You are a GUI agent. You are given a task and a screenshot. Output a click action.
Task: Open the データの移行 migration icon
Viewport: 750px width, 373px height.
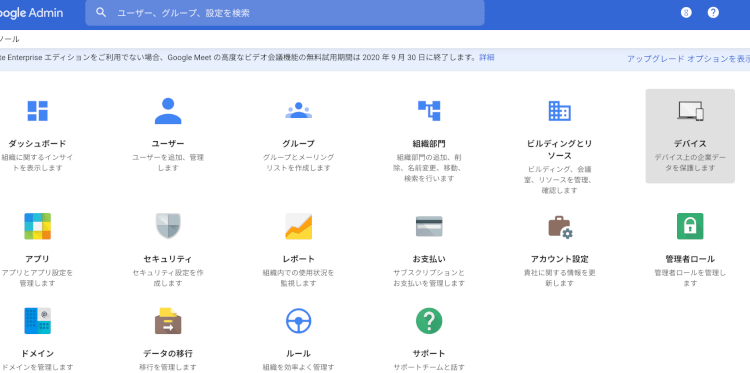(168, 320)
